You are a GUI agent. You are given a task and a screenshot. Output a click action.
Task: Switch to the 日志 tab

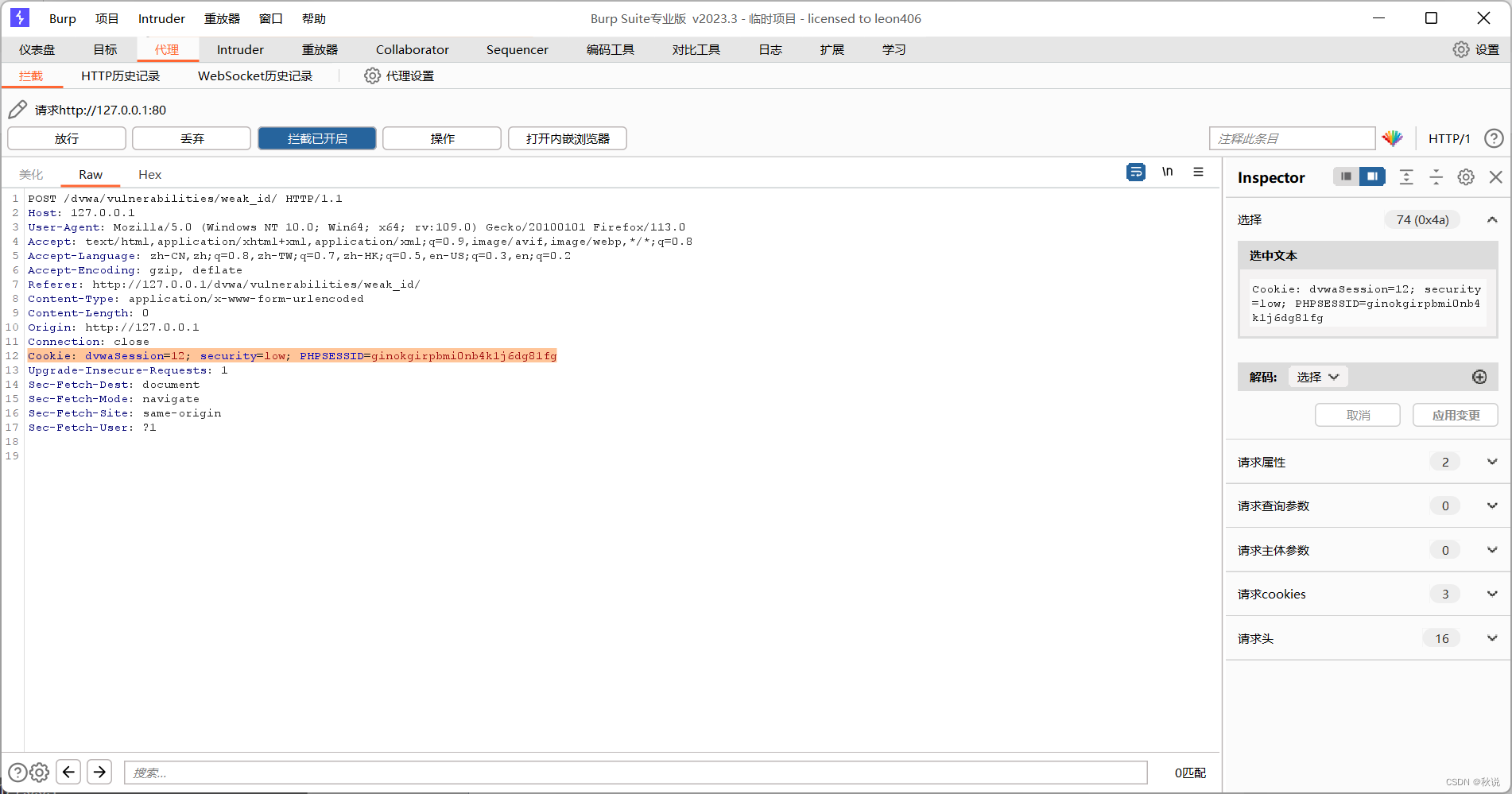[770, 49]
